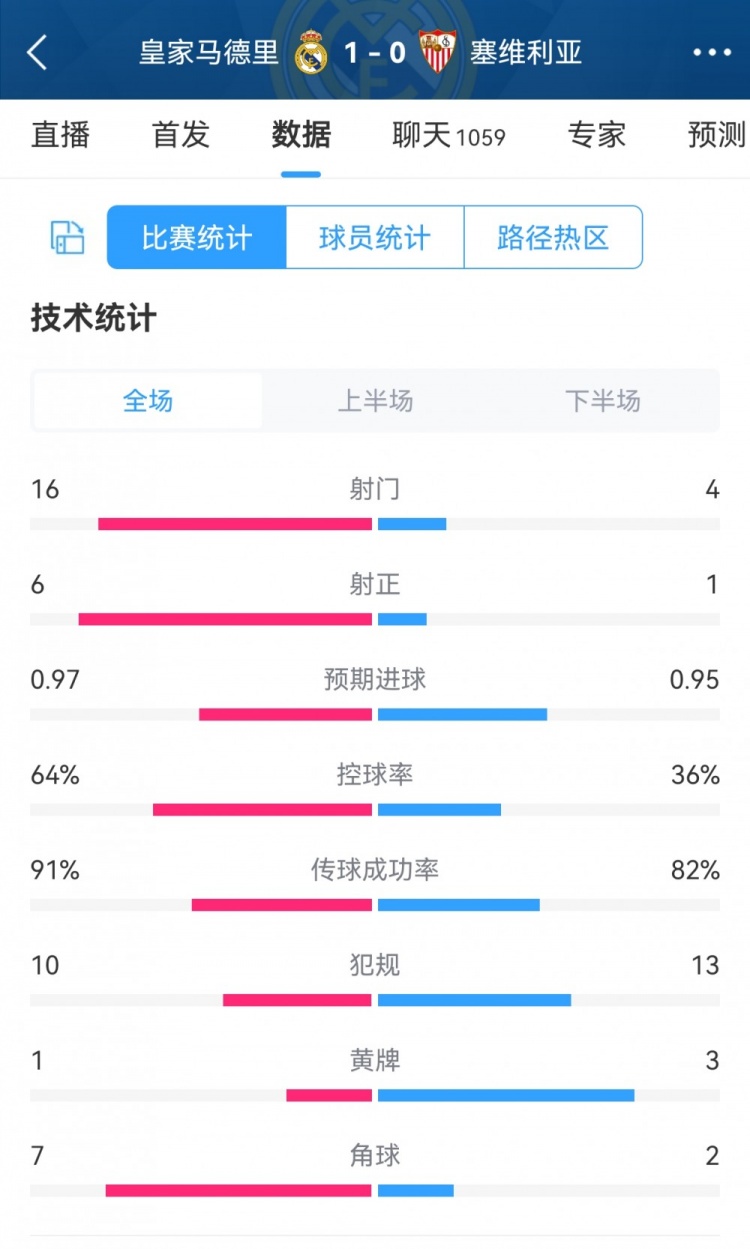Switch to 球员统计 player stats
Screen dimensions: 750x1249
coord(375,238)
